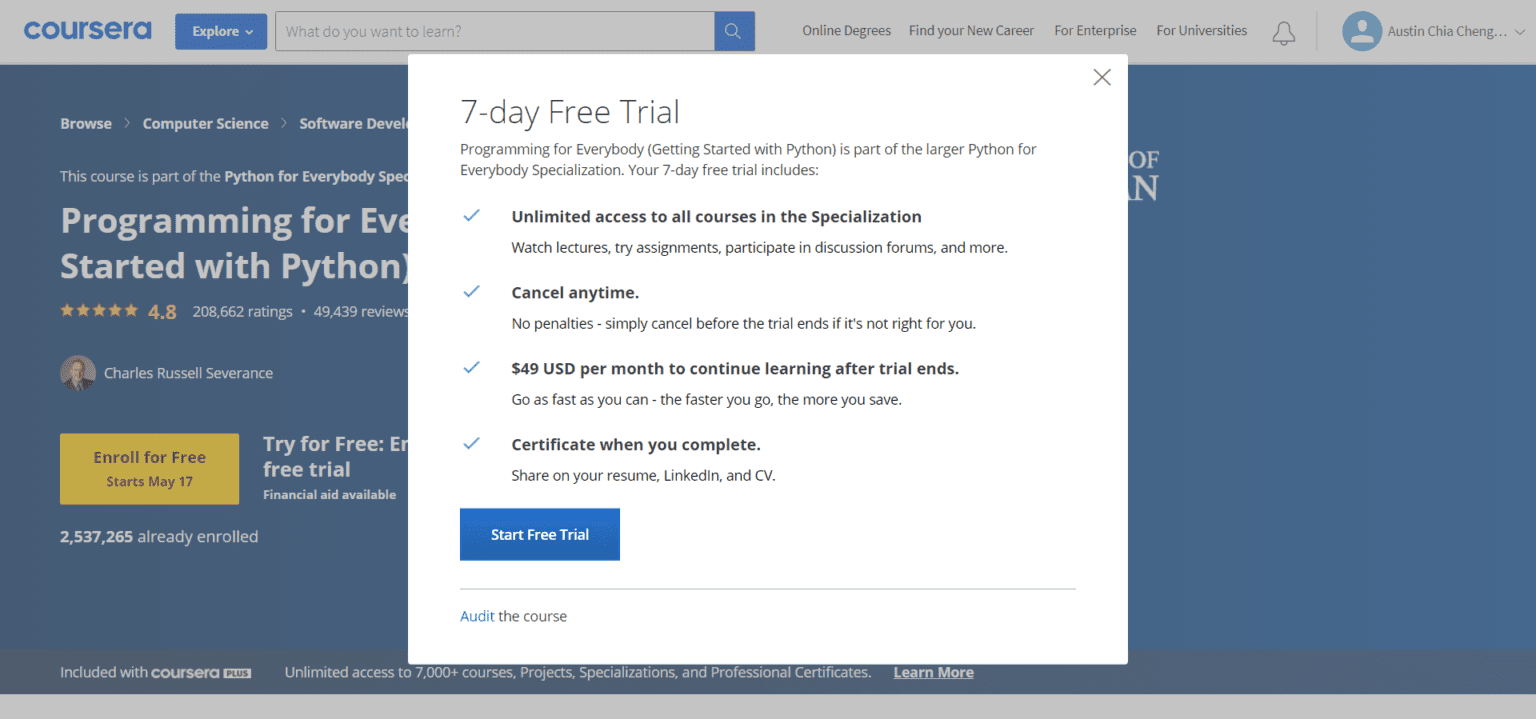Screen dimensions: 1536x719
Task: Click a star in the course rating
Action: 99,310
